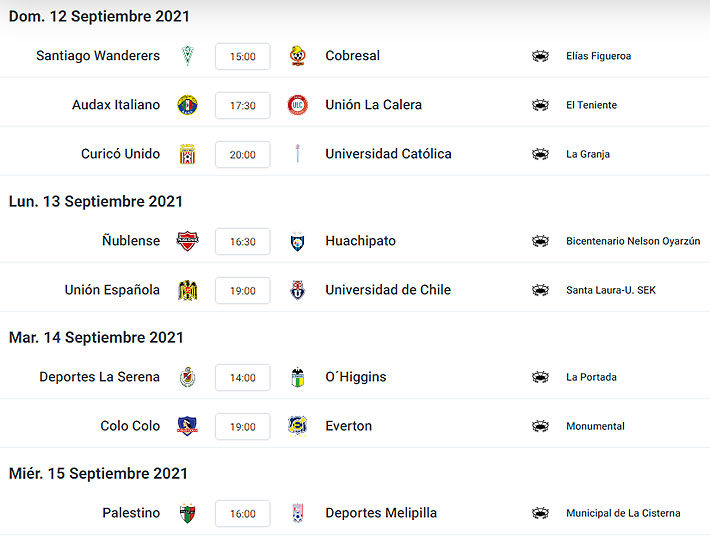The width and height of the screenshot is (710, 545).
Task: Select the O´Higgins team name
Action: [x=356, y=377]
